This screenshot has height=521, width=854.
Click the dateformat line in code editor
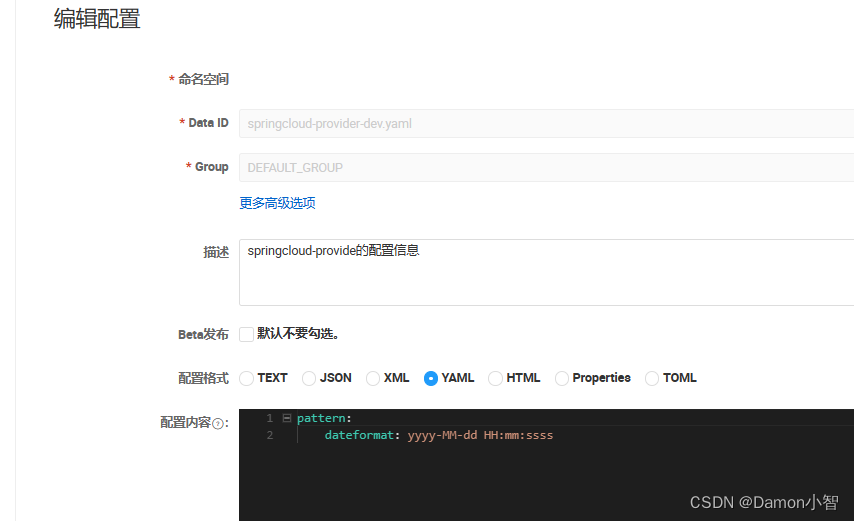(438, 435)
